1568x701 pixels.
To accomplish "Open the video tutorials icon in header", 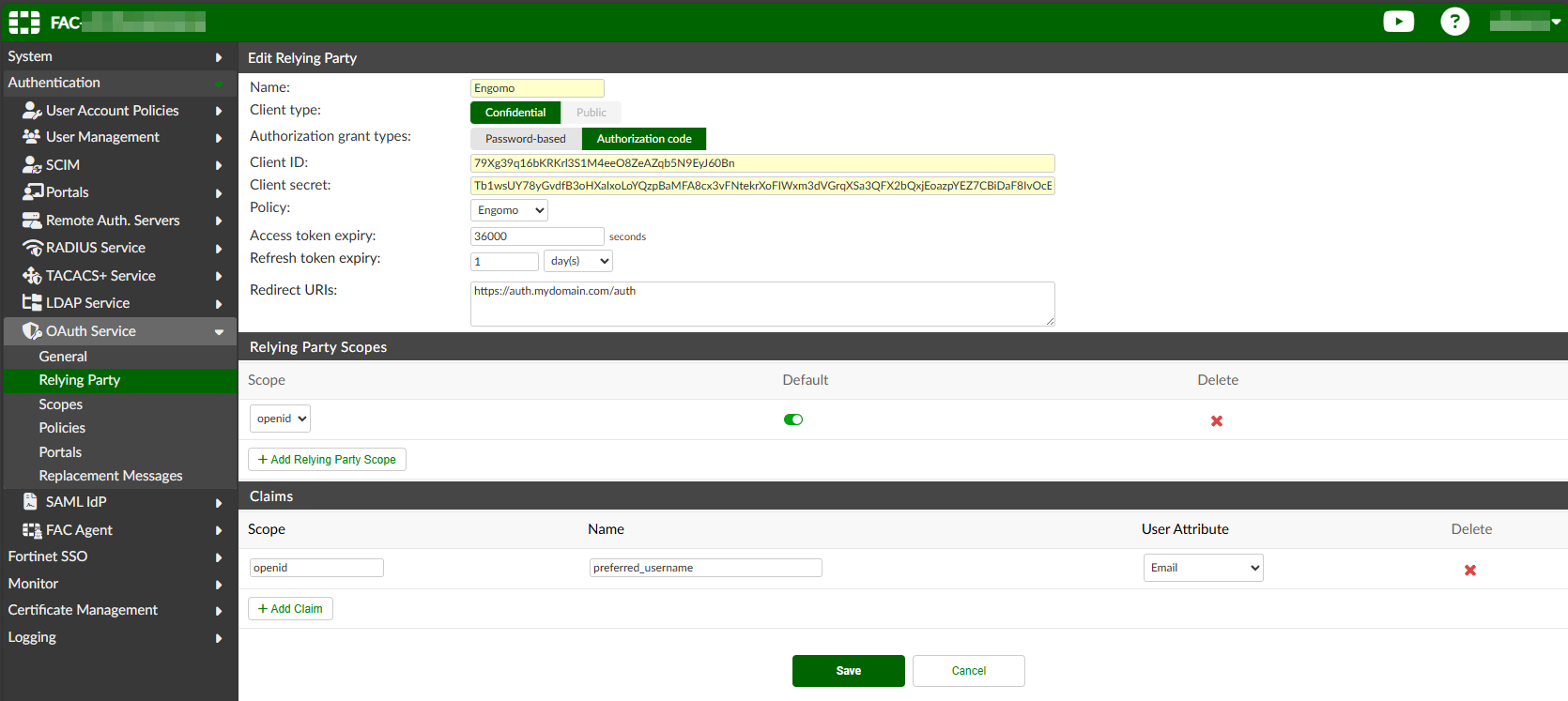I will [1398, 22].
